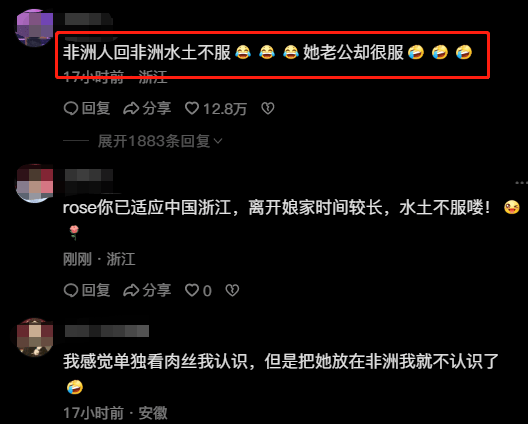Open the second commenter's avatar

tap(34, 184)
